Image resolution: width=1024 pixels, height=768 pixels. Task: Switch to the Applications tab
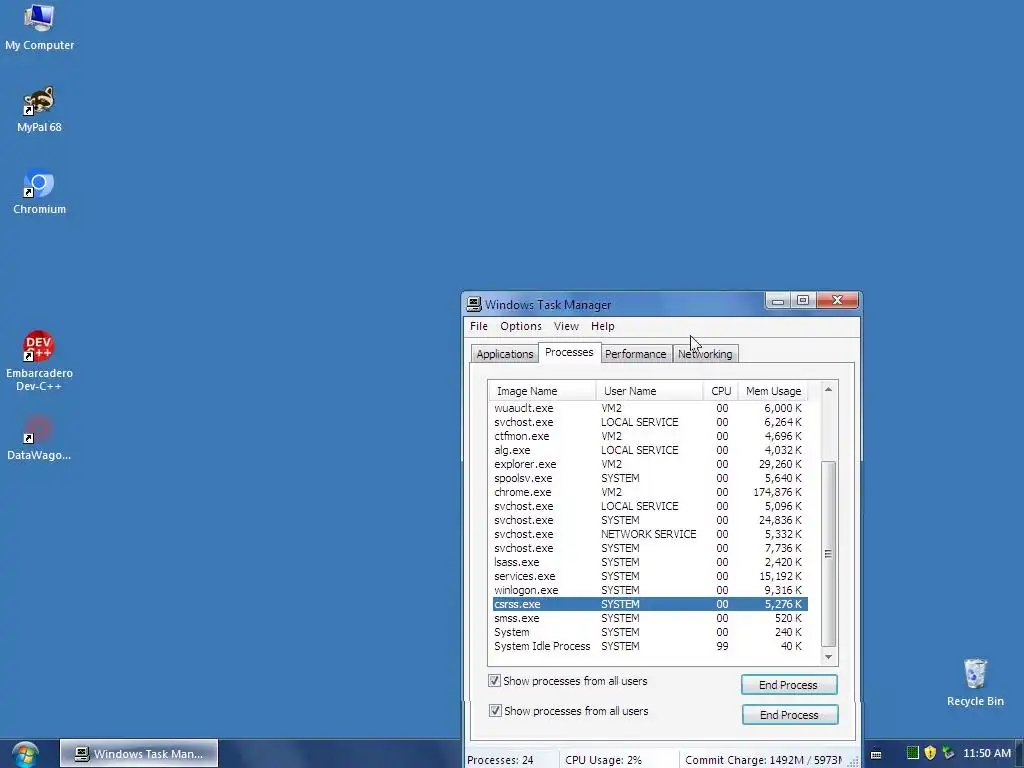[504, 354]
